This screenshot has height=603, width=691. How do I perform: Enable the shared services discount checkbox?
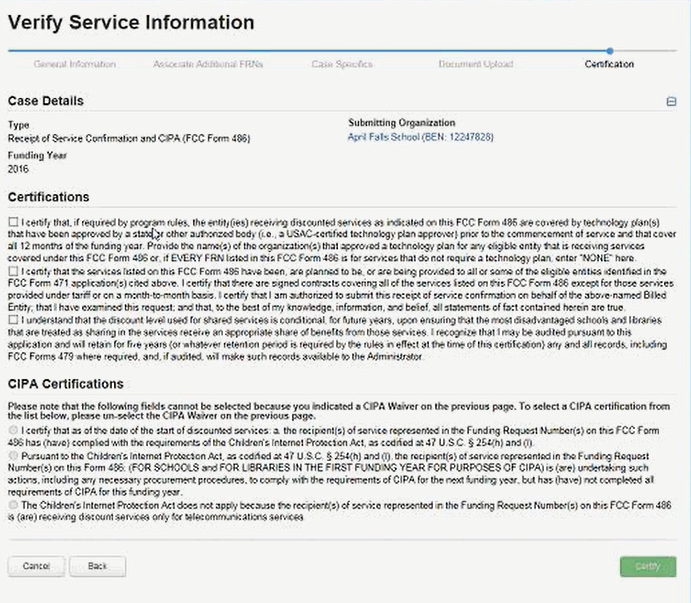(13, 320)
